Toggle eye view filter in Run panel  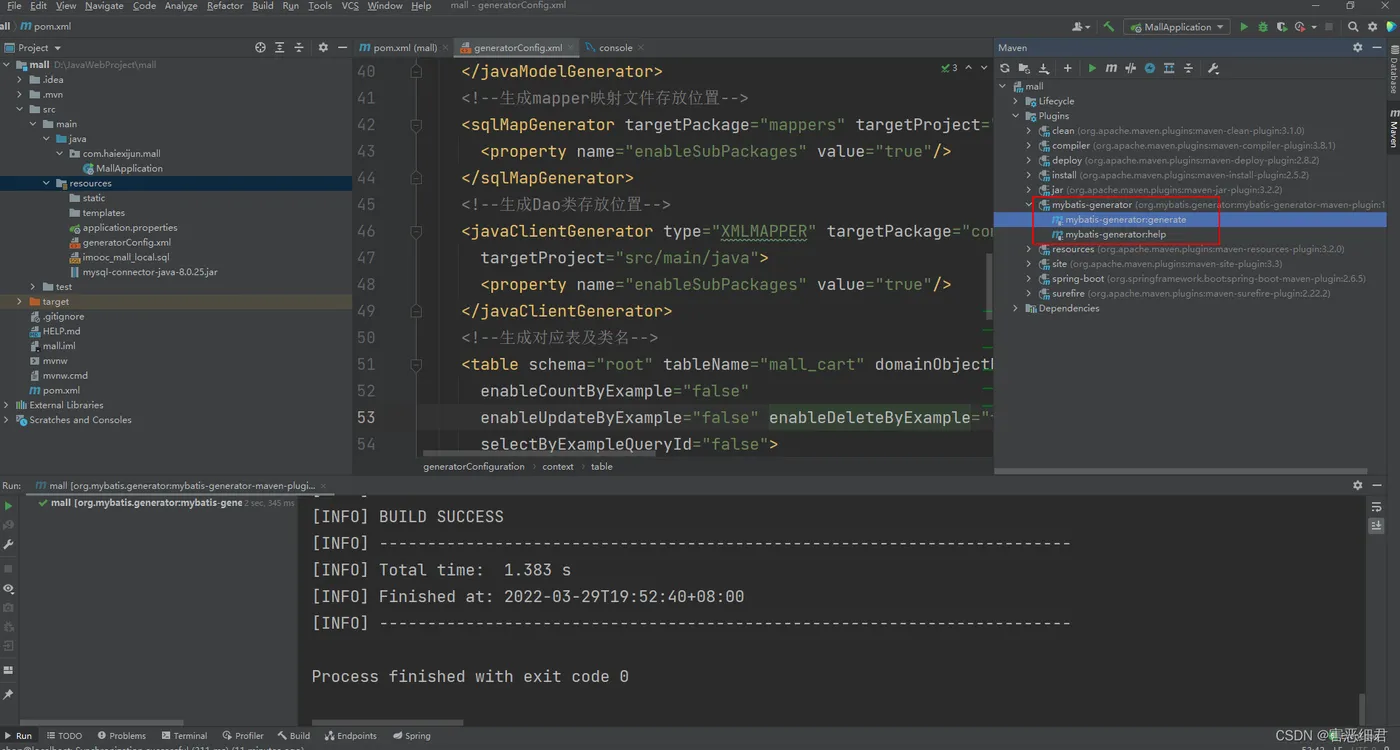click(9, 589)
